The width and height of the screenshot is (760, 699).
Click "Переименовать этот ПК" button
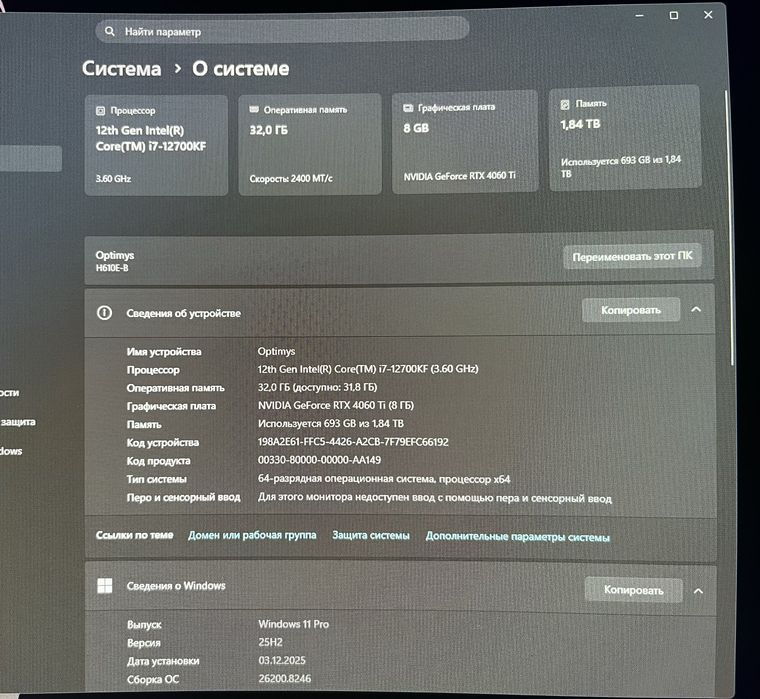click(x=632, y=256)
